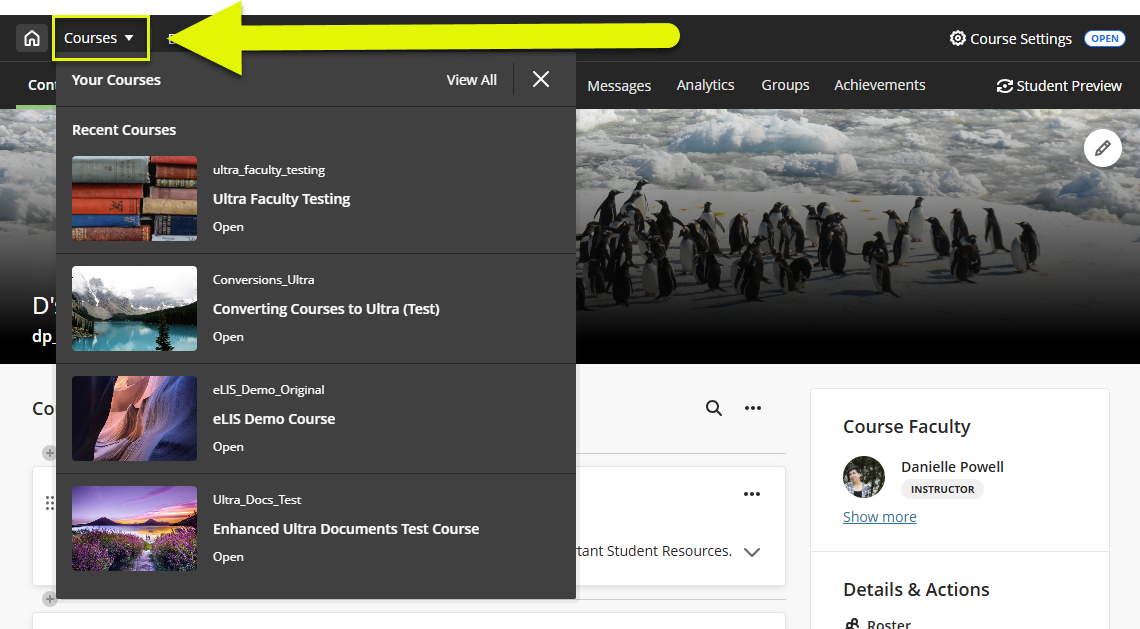Open course content search with magnifier icon
The height and width of the screenshot is (629, 1140).
(713, 408)
